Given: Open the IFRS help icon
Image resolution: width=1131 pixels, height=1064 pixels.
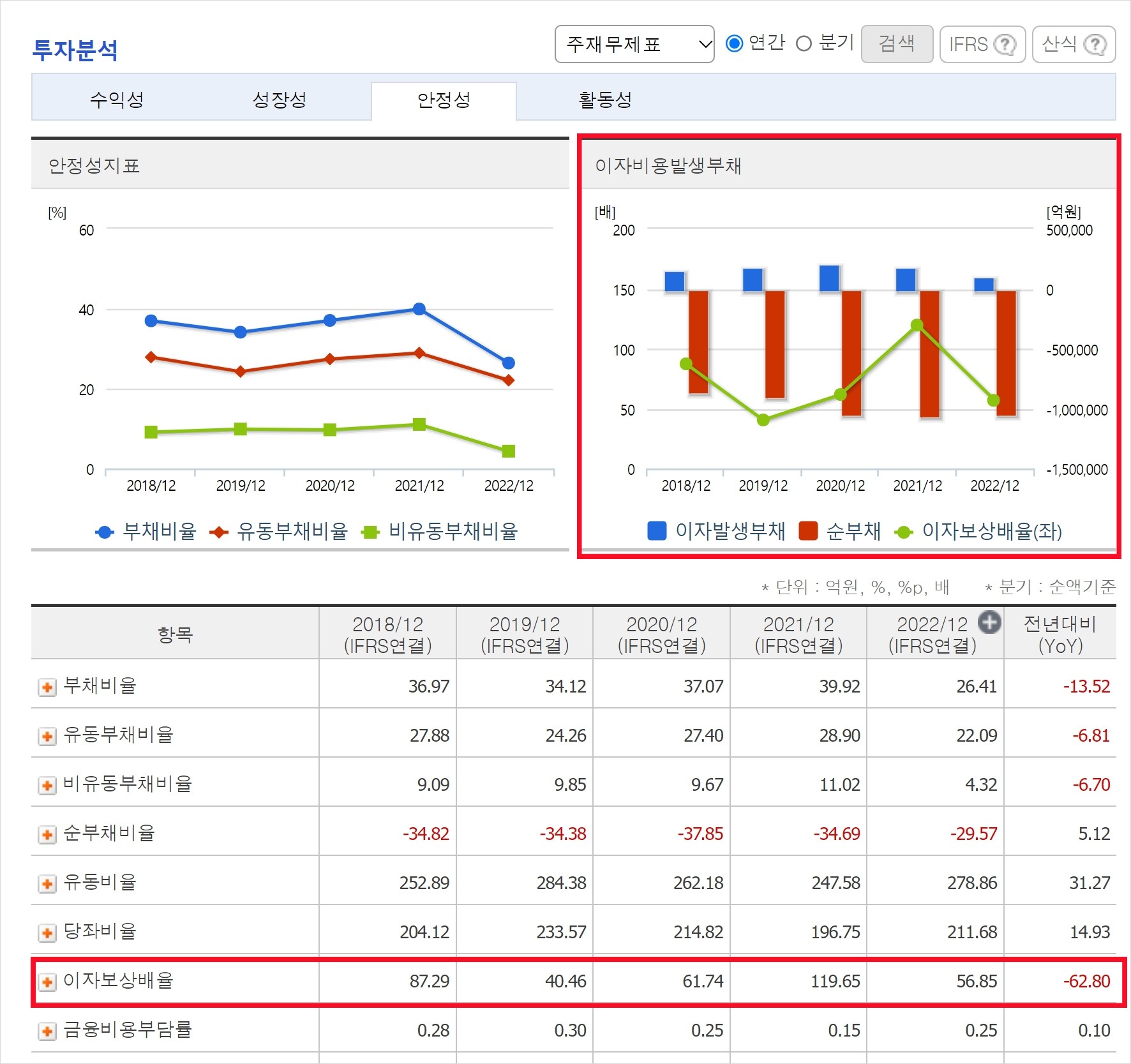Looking at the screenshot, I should [x=1005, y=44].
